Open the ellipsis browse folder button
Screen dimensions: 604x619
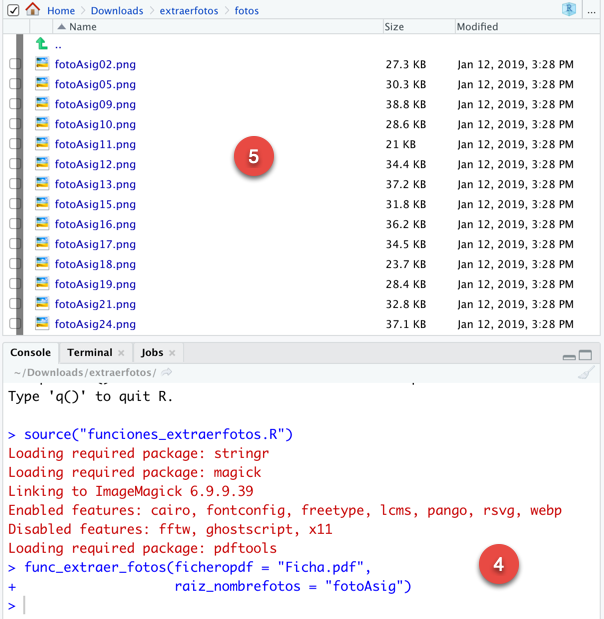coord(591,11)
